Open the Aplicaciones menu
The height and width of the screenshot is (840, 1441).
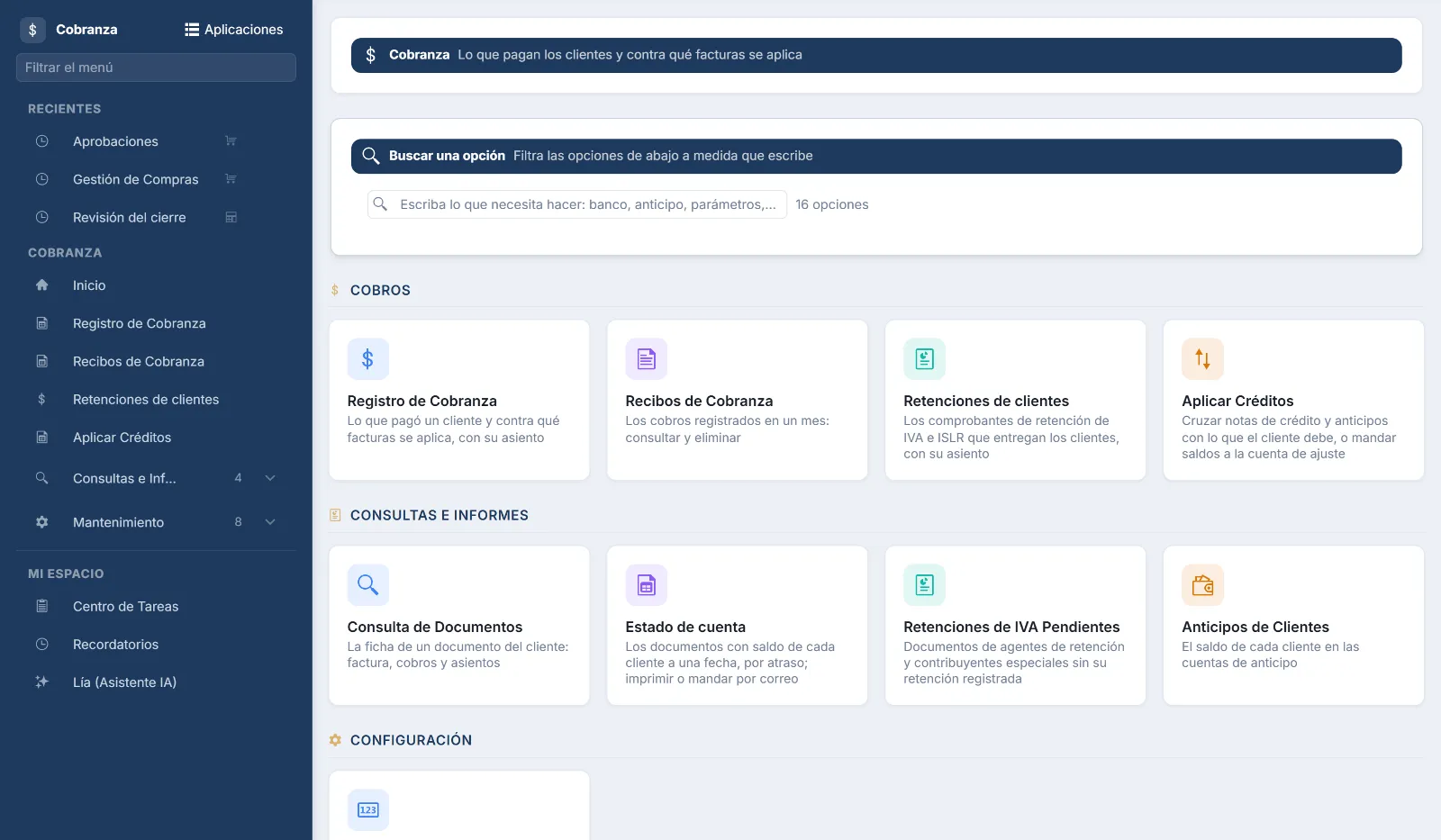(x=234, y=30)
